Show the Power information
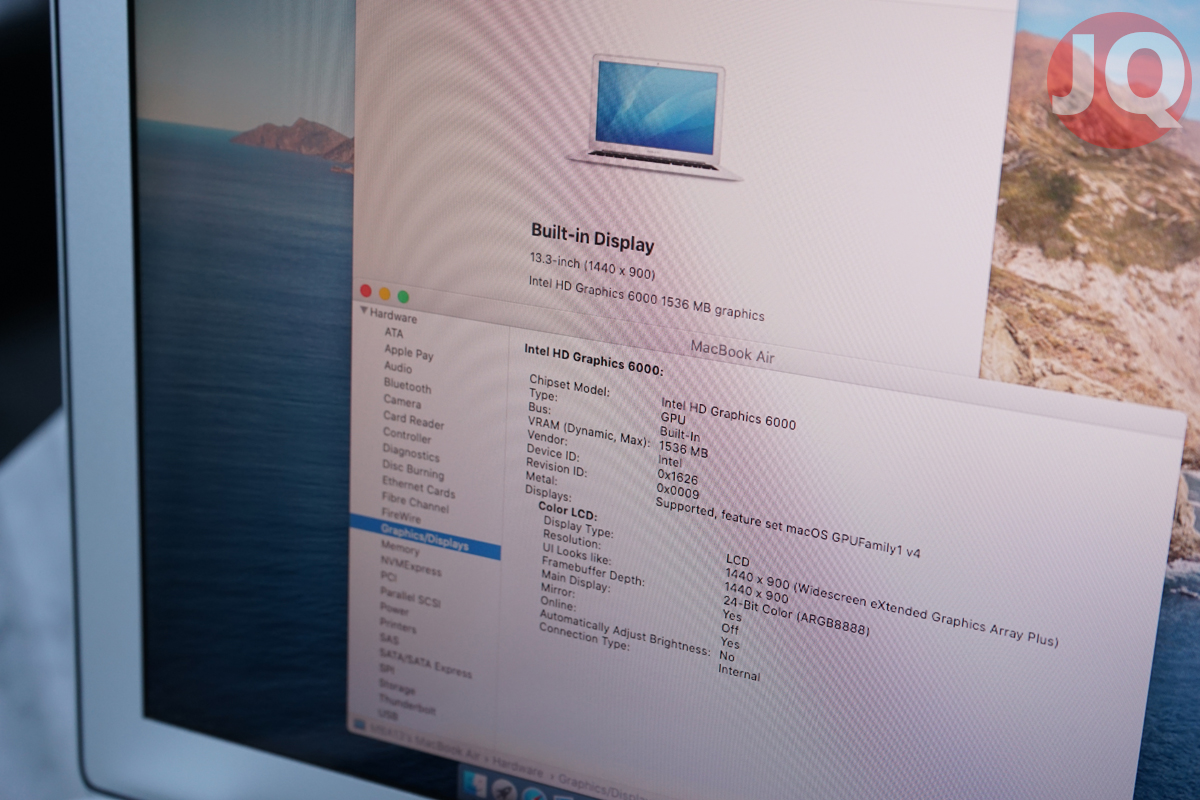Screen dimensions: 1200x800 (394, 610)
